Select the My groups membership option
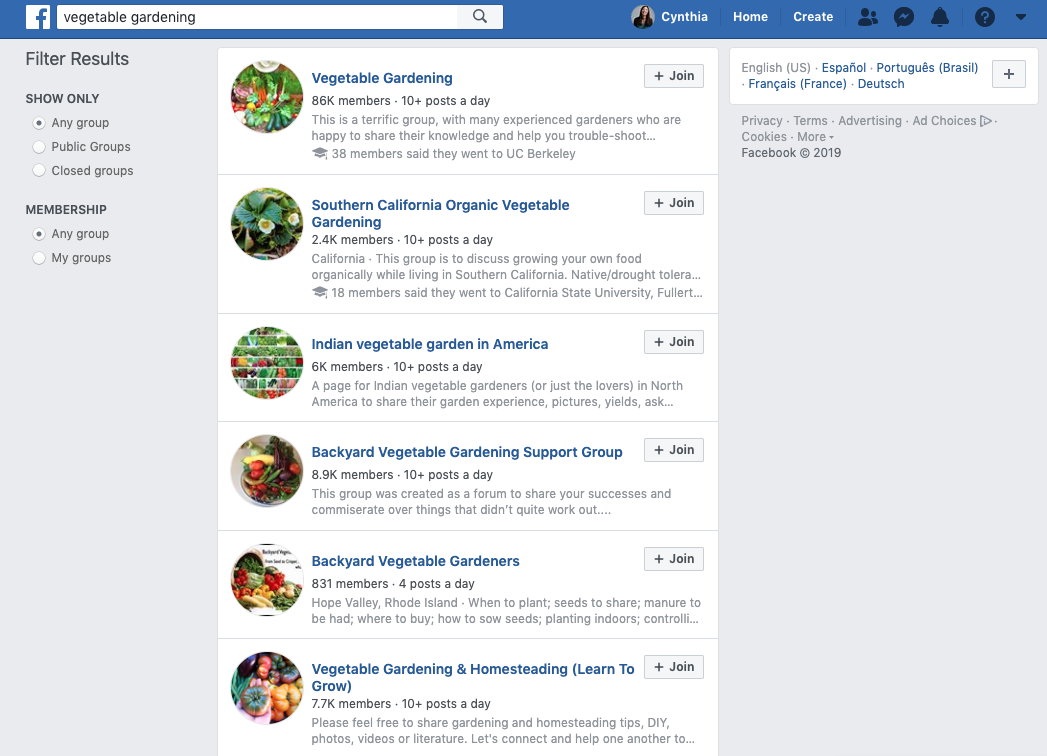 tap(72, 258)
